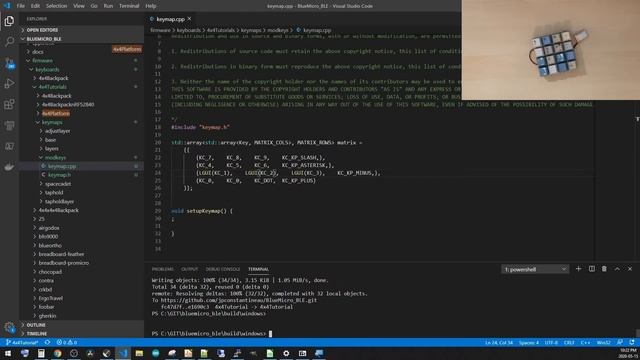The image size is (640, 360).
Task: Click the CRLF line ending setting
Action: [569, 342]
